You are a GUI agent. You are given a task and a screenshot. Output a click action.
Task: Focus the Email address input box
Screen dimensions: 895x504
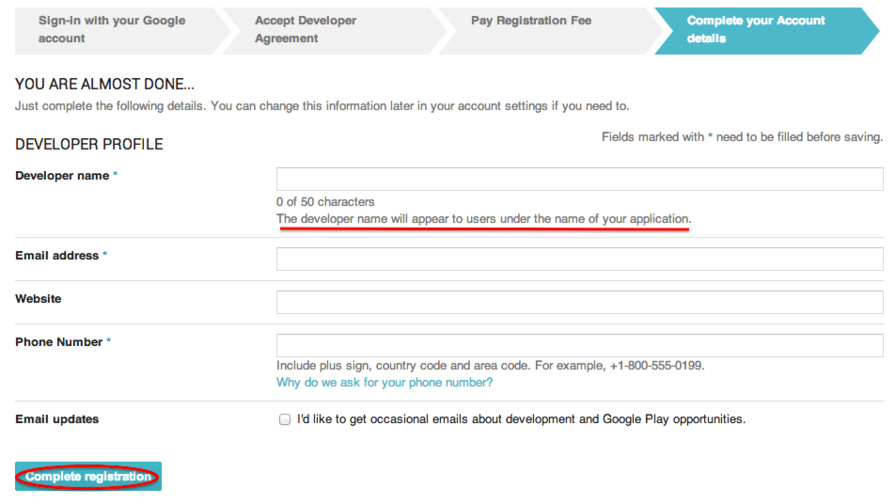coord(579,259)
